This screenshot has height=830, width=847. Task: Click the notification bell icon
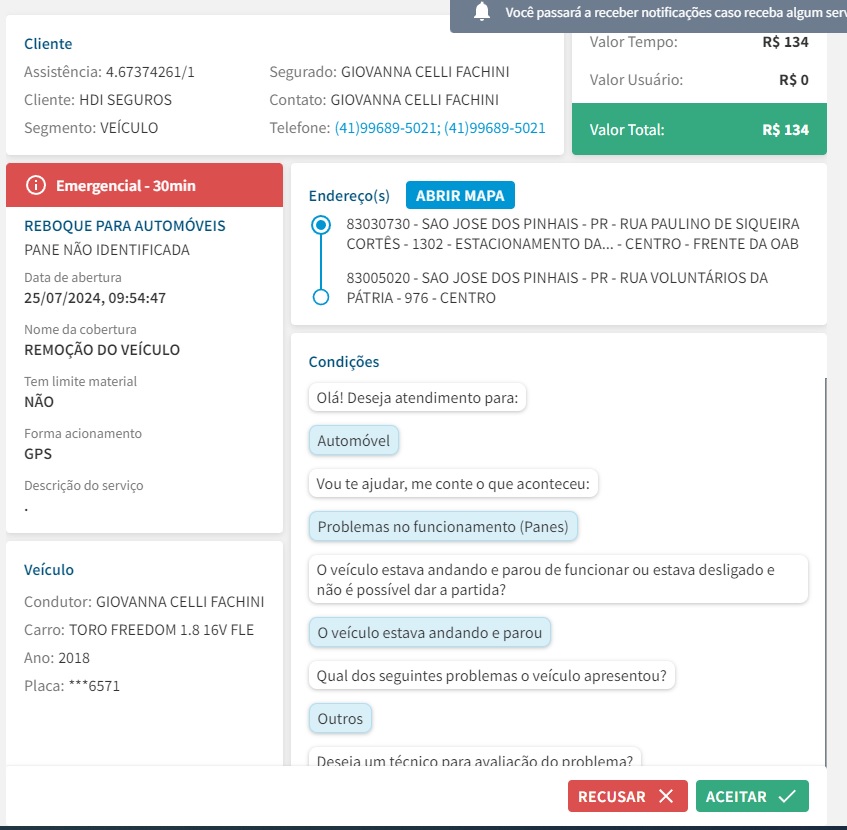pos(481,11)
